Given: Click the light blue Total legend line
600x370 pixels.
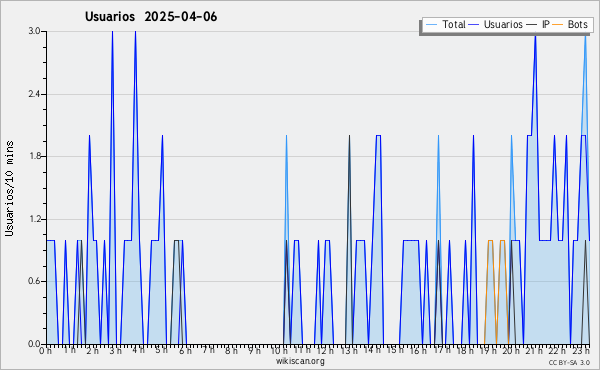Looking at the screenshot, I should pos(431,25).
